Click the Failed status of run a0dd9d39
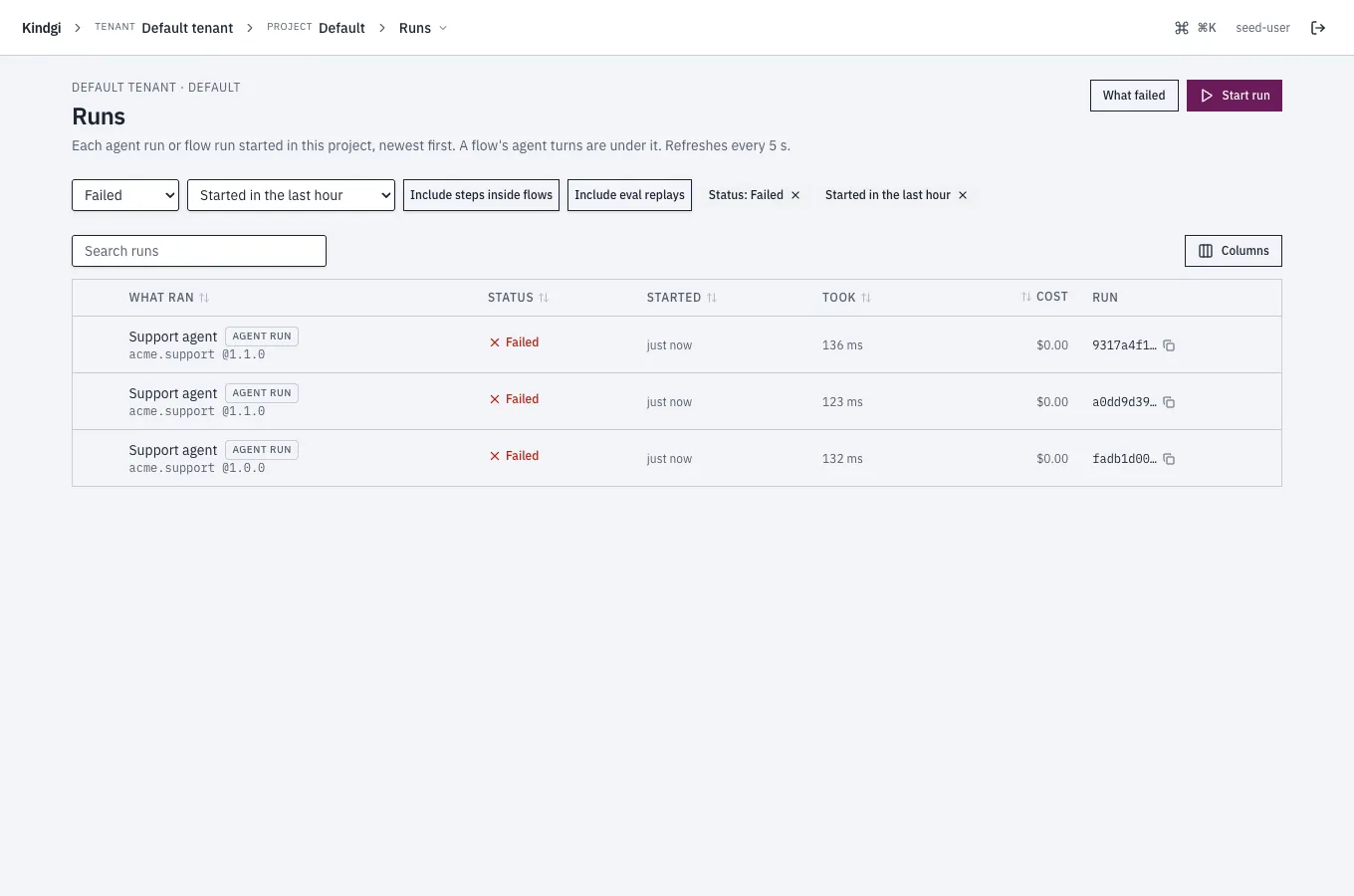The width and height of the screenshot is (1354, 896). pos(514,399)
